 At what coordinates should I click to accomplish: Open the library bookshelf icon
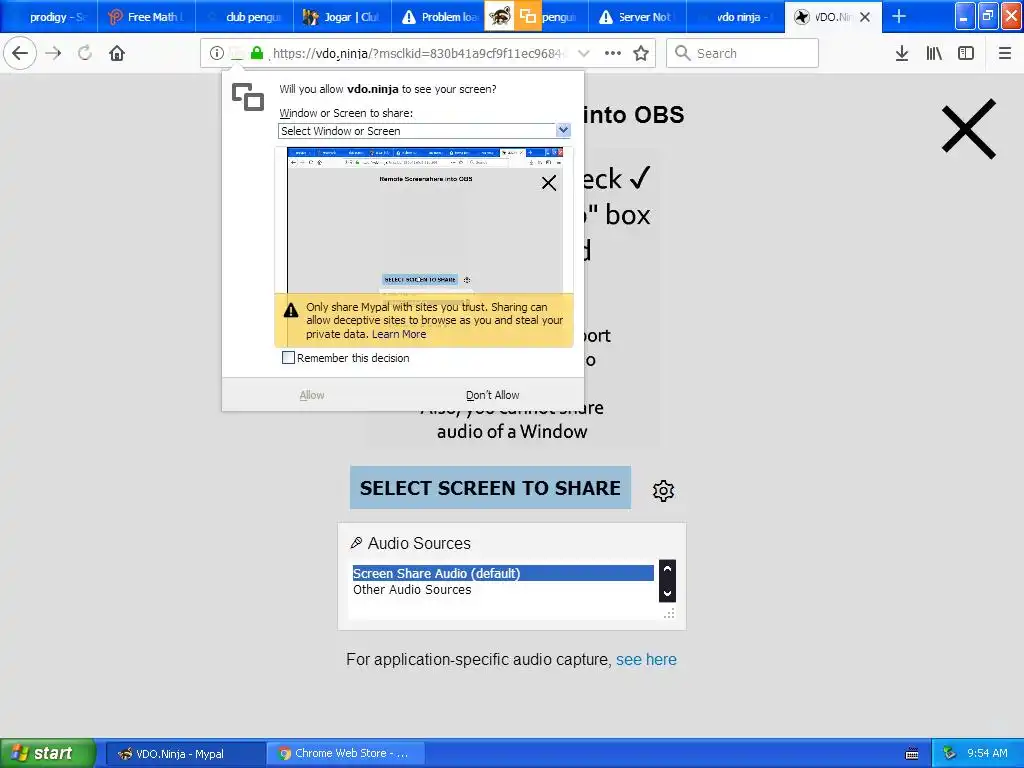pos(934,54)
